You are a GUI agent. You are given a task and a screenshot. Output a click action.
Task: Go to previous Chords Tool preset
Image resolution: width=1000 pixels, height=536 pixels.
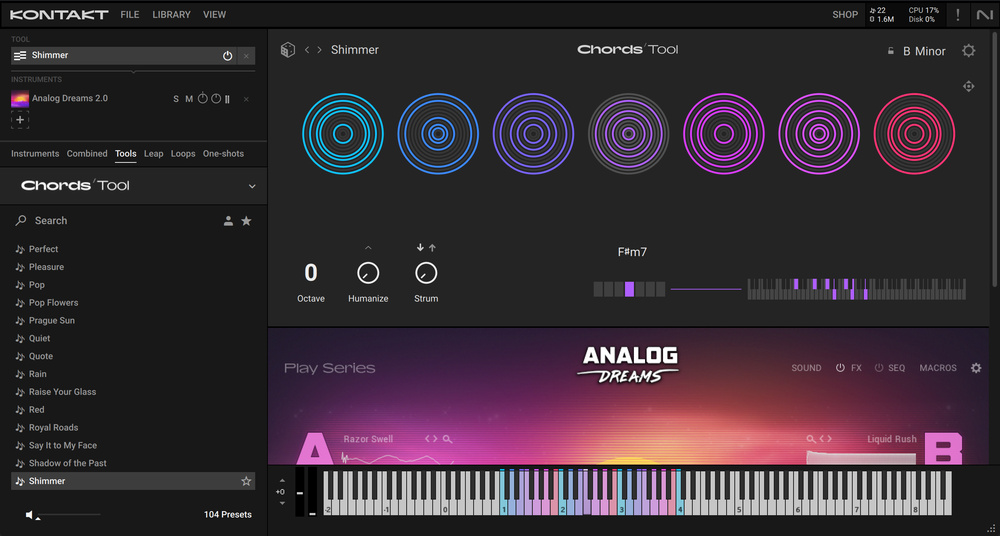(307, 50)
